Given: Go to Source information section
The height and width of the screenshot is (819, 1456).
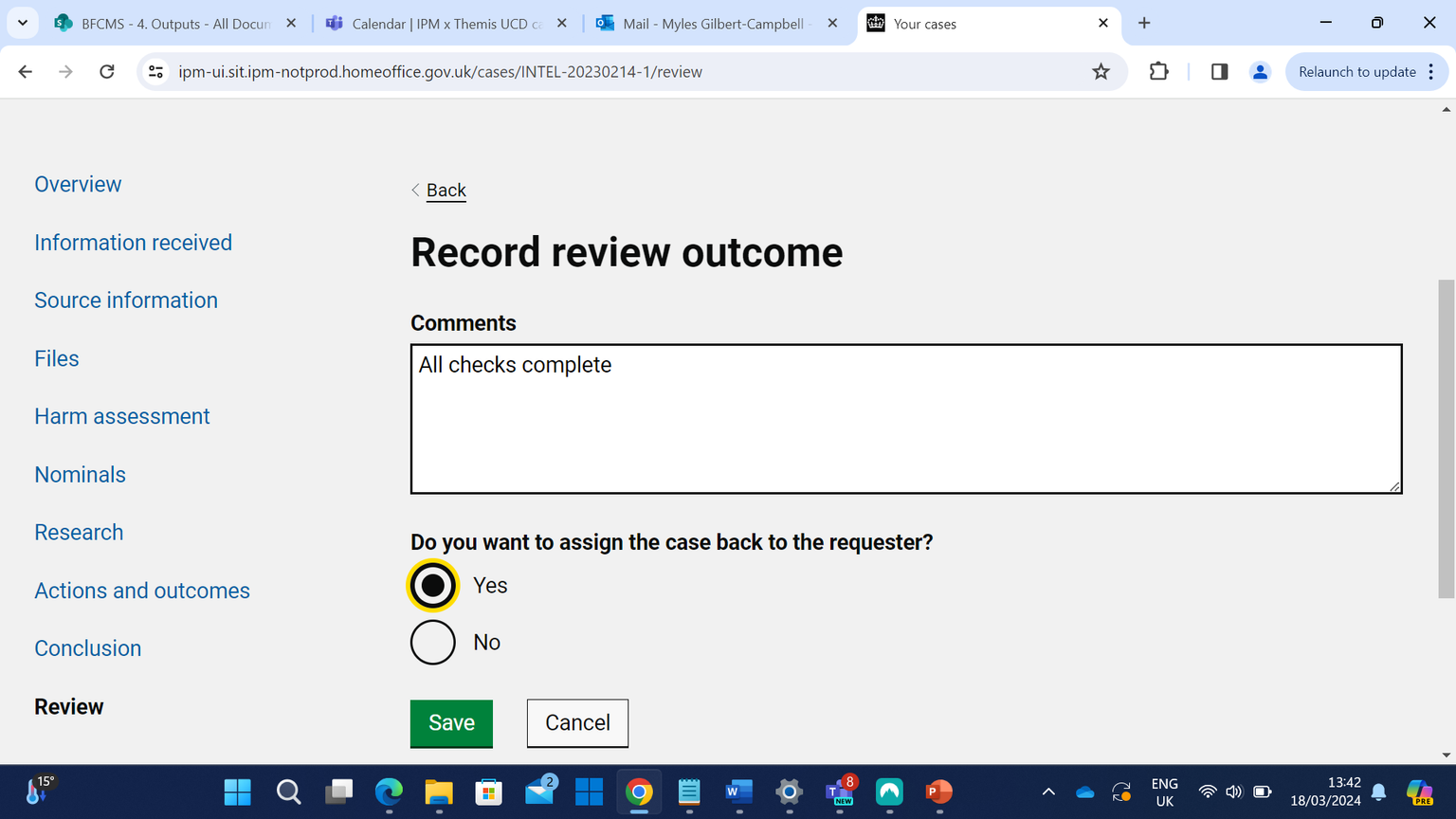Looking at the screenshot, I should [126, 300].
